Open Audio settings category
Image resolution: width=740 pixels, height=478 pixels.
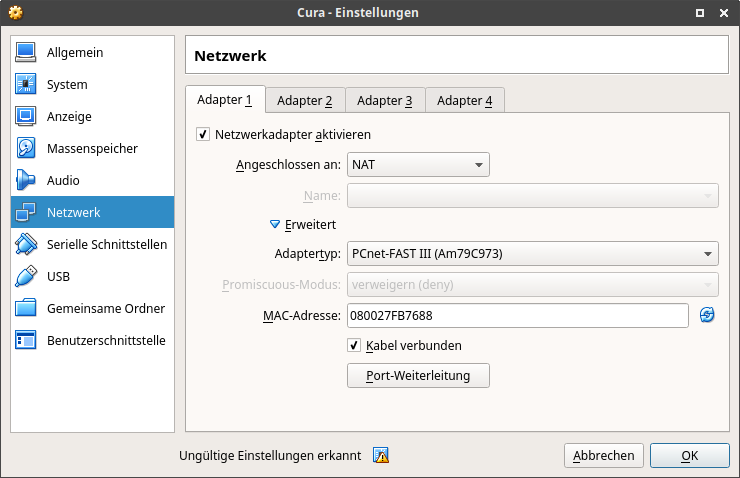pyautogui.click(x=92, y=180)
